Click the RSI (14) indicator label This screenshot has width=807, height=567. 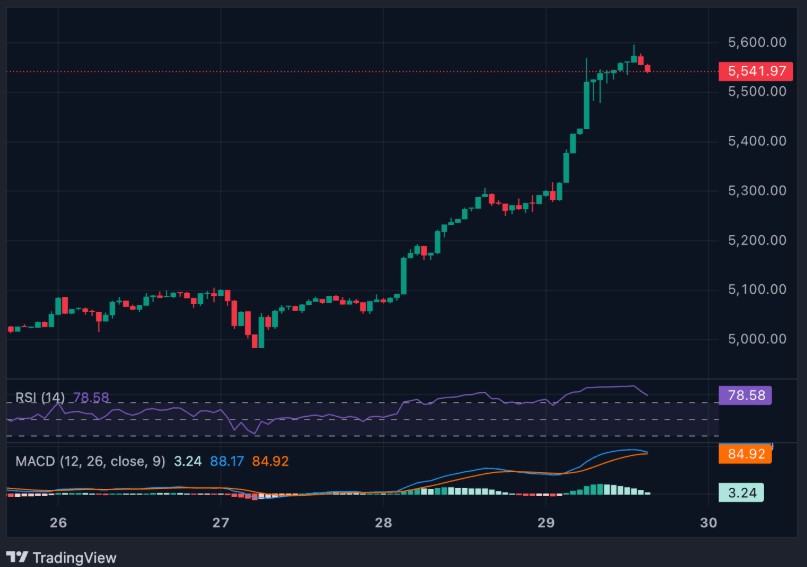40,397
